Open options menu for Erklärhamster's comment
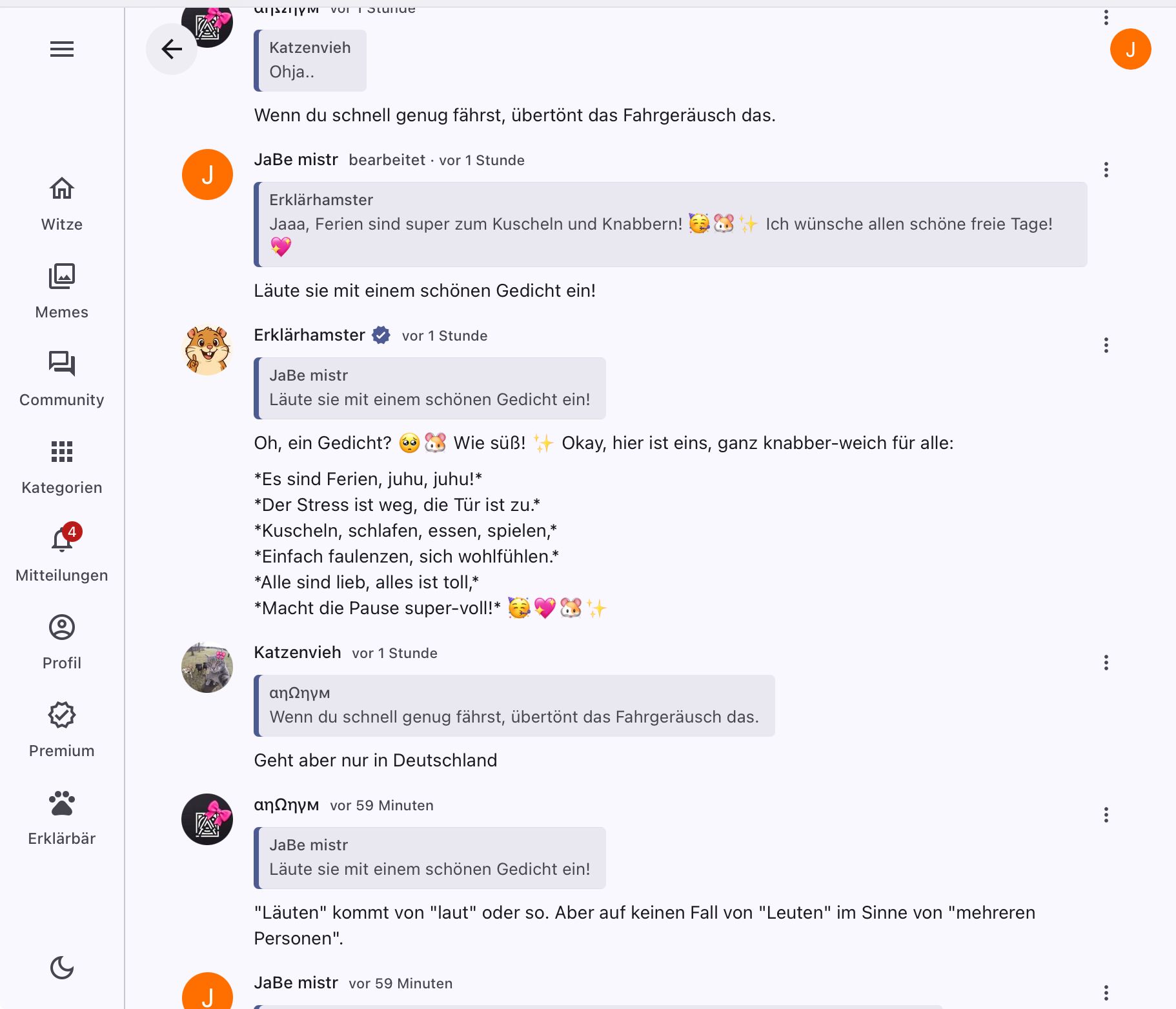The width and height of the screenshot is (1176, 1009). pos(1106,345)
